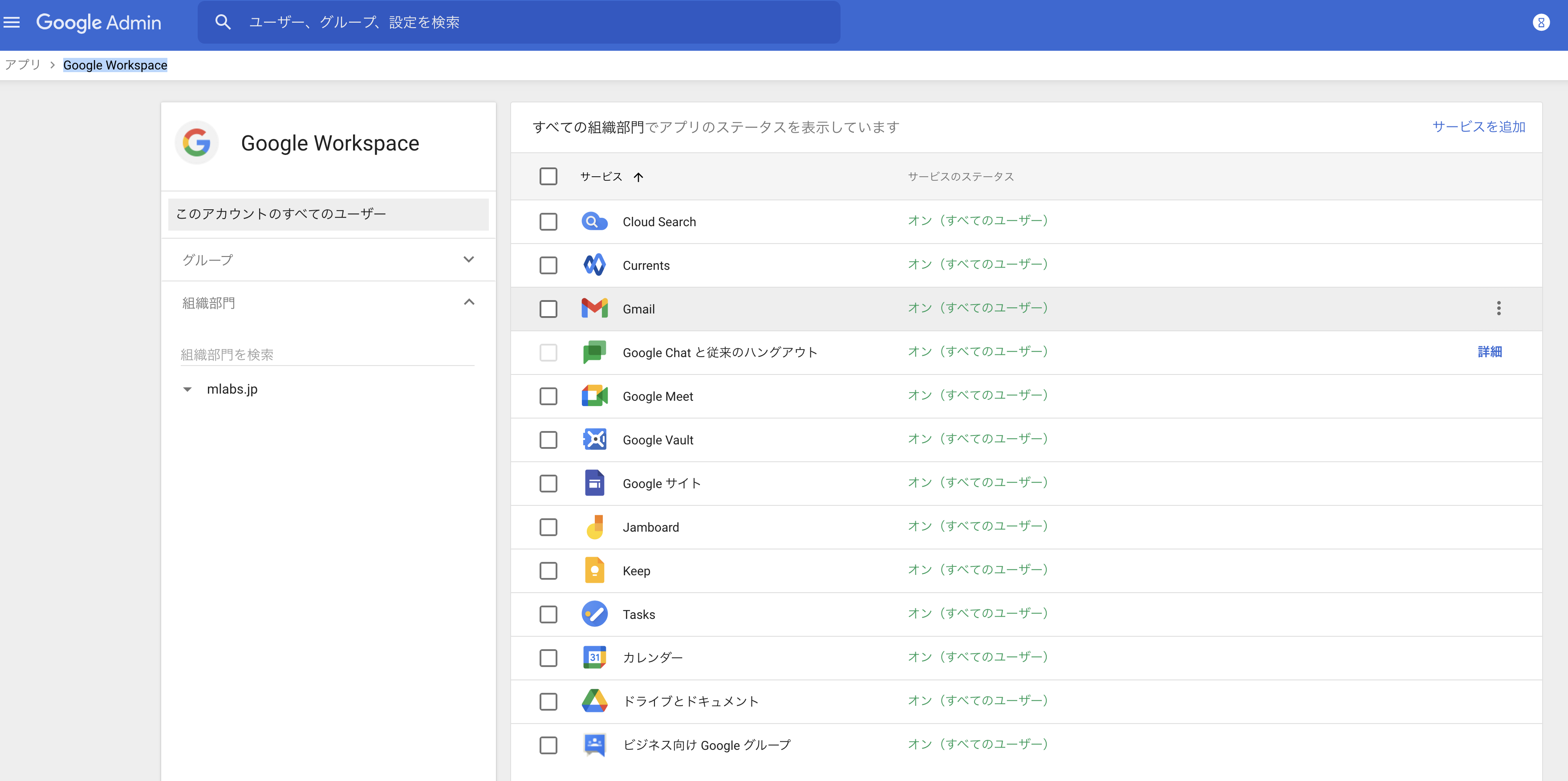Check the Gmail row checkbox
This screenshot has width=1568, height=781.
tap(548, 309)
